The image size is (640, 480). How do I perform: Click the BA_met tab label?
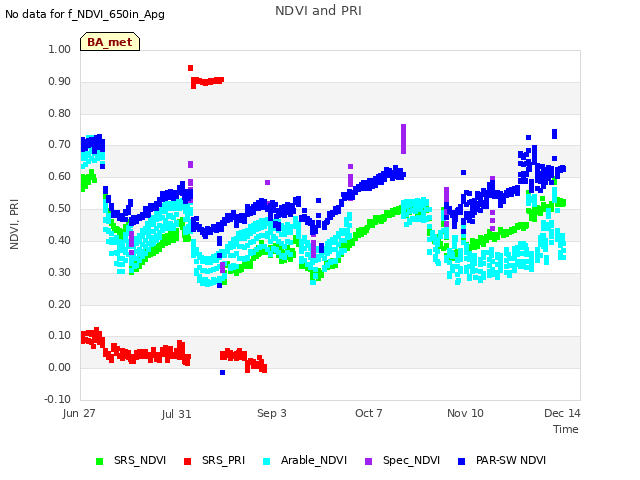click(x=110, y=42)
